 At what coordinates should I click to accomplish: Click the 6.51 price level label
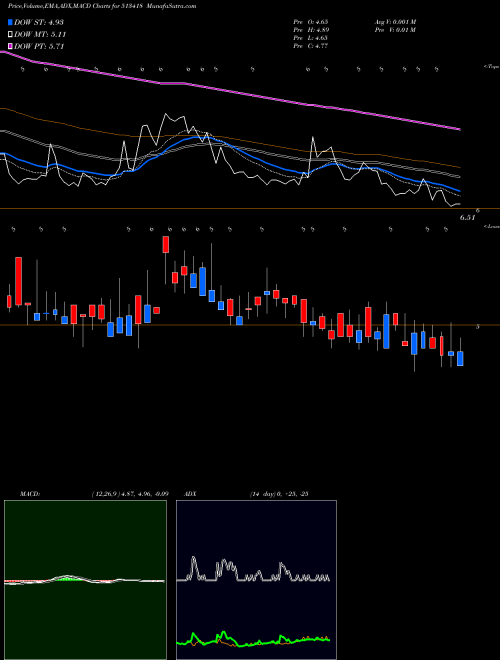click(x=467, y=218)
